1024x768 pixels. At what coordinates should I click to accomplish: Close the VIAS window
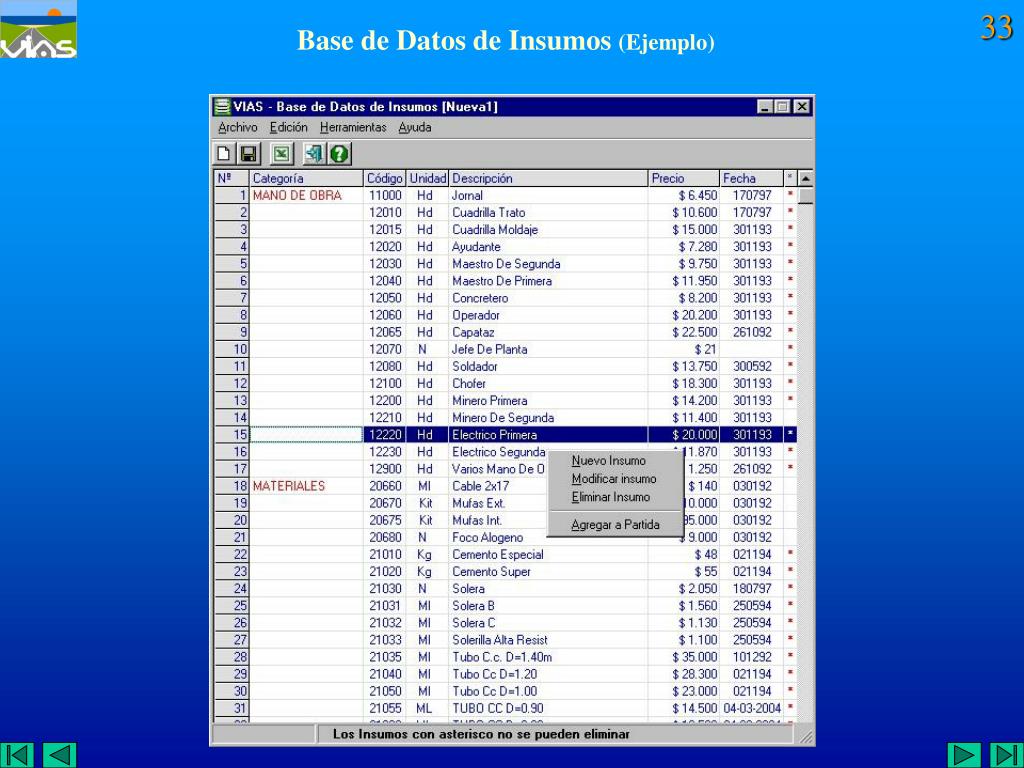(x=802, y=106)
